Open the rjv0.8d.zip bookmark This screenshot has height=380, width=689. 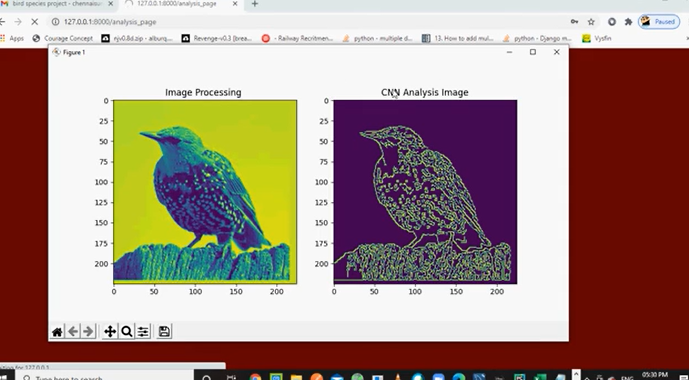point(137,38)
